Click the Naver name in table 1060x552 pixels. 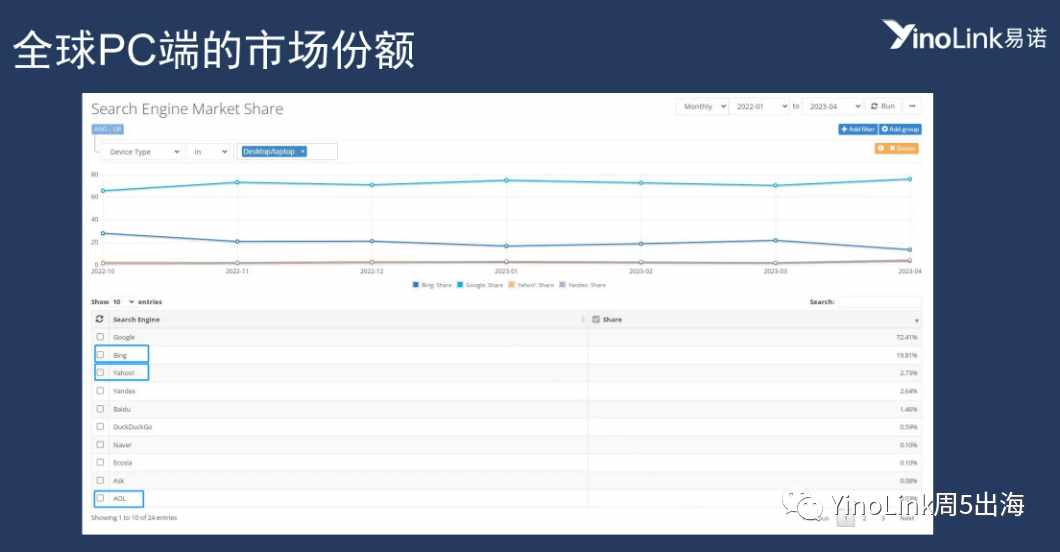[122, 445]
